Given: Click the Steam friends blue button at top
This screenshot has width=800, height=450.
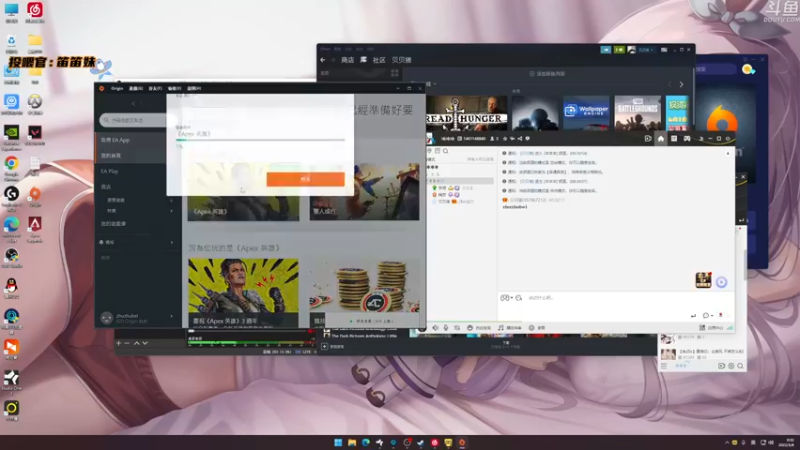Looking at the screenshot, I should (606, 49).
